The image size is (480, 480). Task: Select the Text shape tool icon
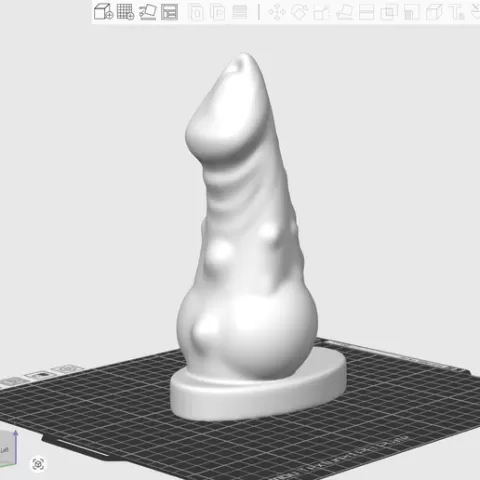coord(457,12)
